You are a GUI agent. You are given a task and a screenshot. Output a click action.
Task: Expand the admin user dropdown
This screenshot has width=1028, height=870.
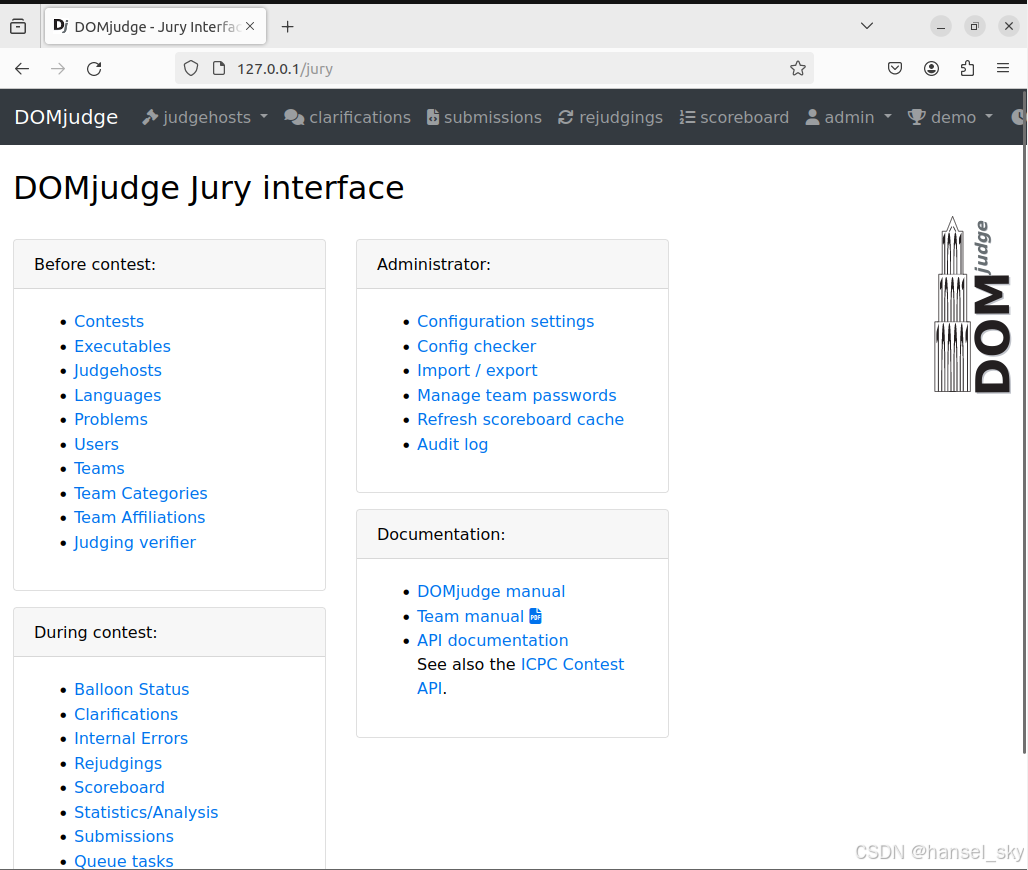tap(848, 117)
